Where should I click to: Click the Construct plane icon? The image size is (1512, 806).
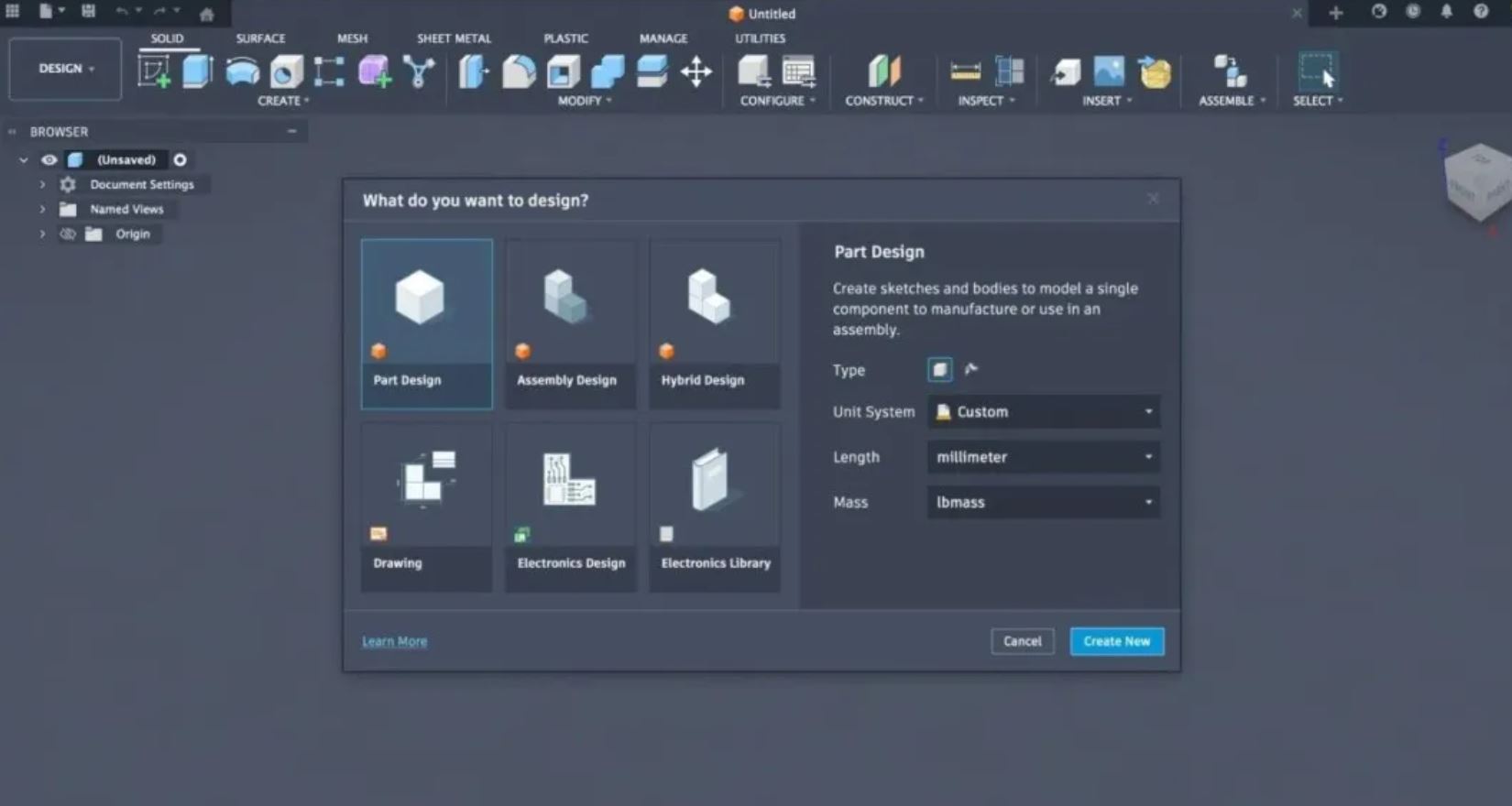[883, 71]
